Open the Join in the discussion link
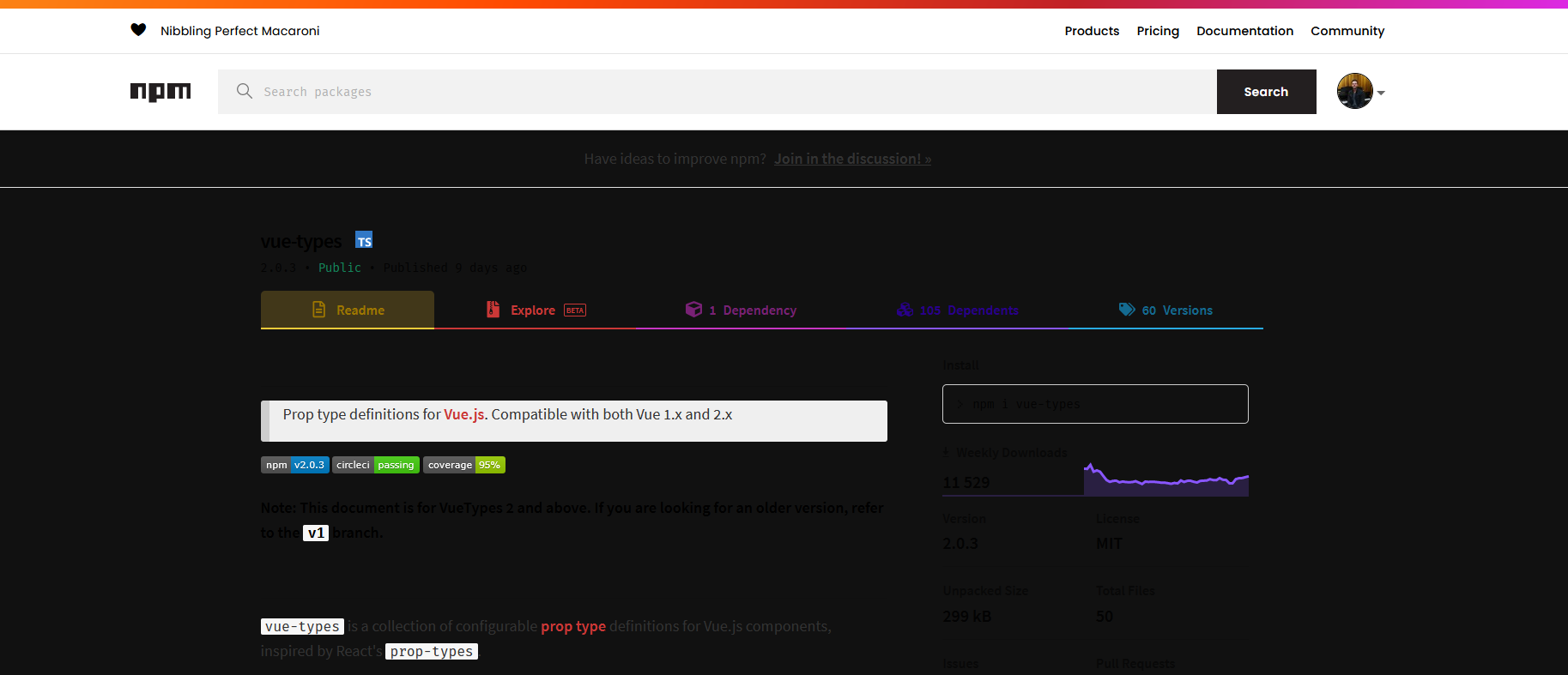 (x=852, y=159)
